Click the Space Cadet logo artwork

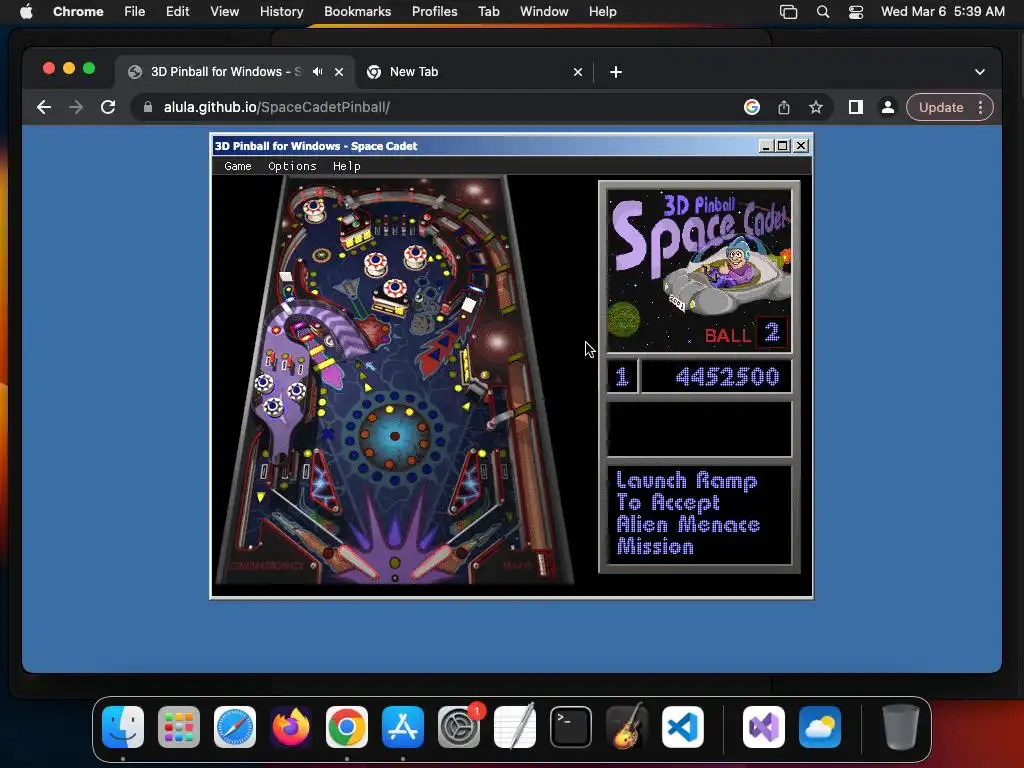[x=699, y=270]
